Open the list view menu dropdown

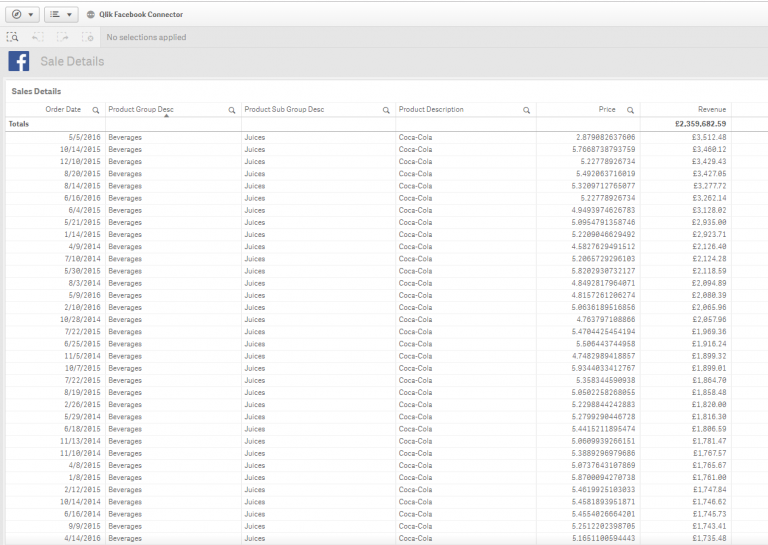click(61, 15)
